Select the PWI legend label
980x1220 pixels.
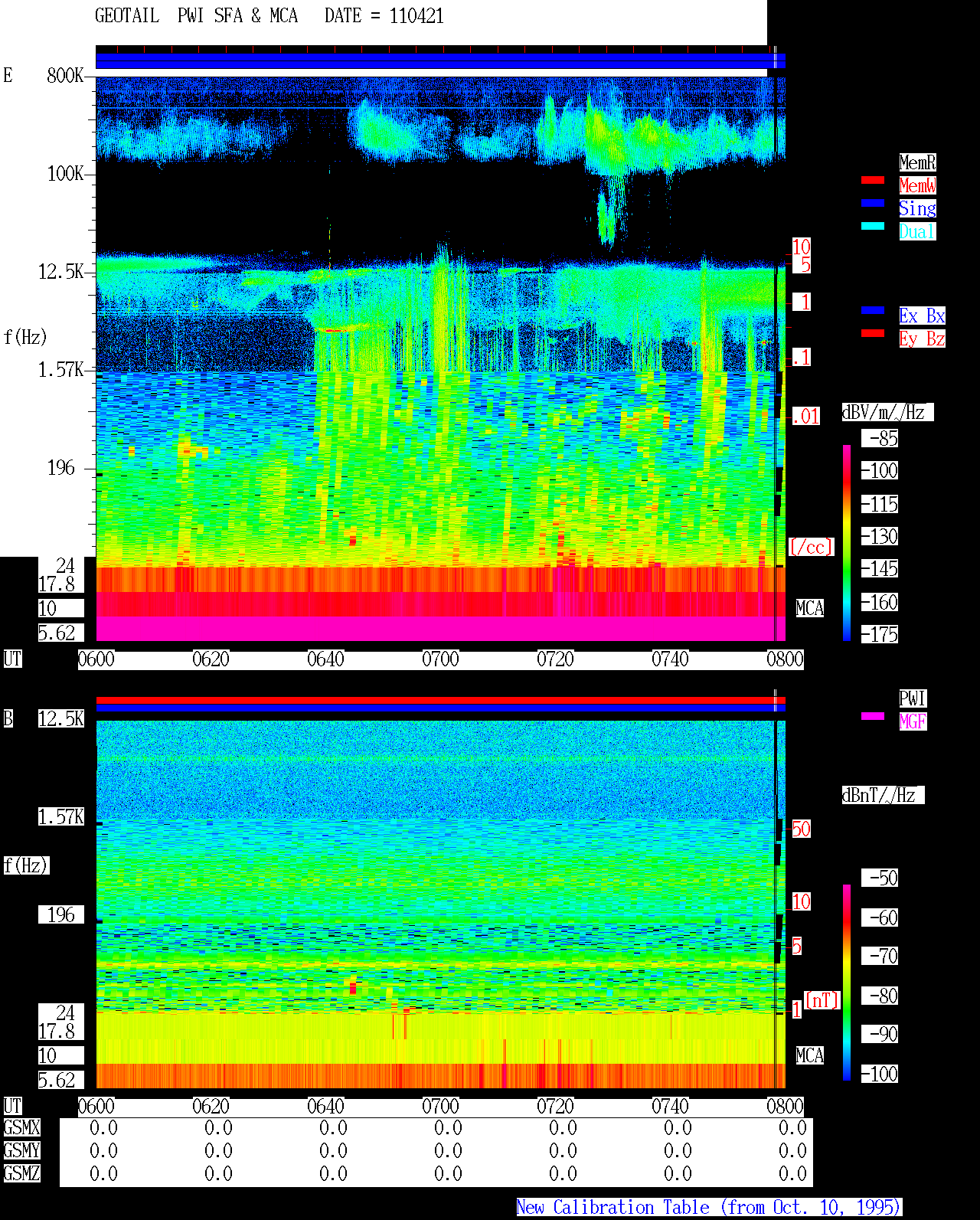coord(913,698)
